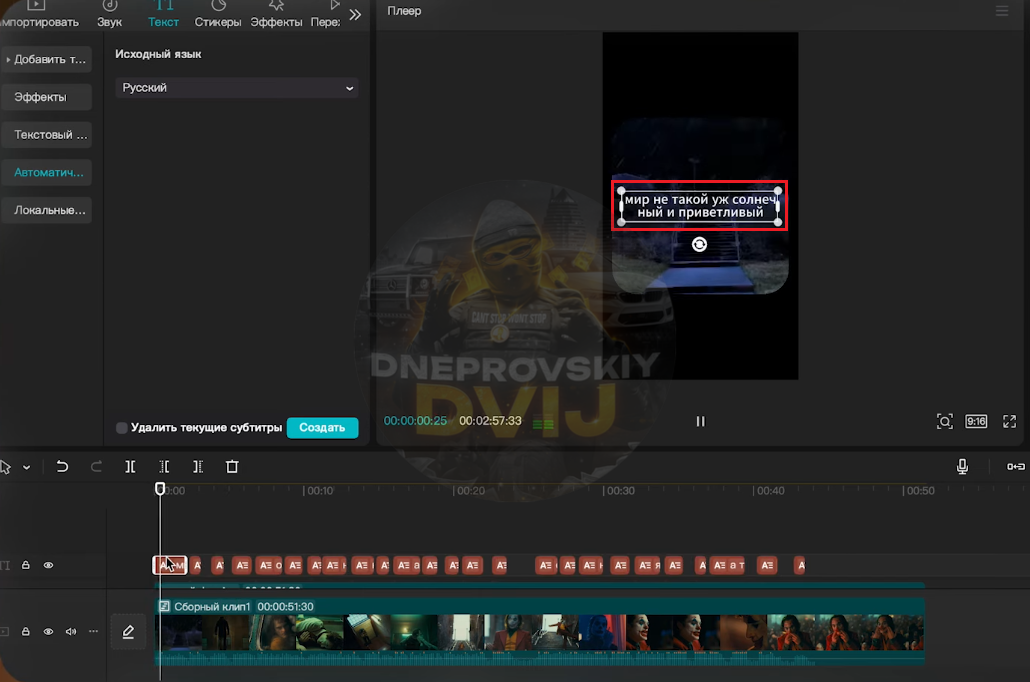Redo the action
This screenshot has width=1030, height=682.
[96, 466]
